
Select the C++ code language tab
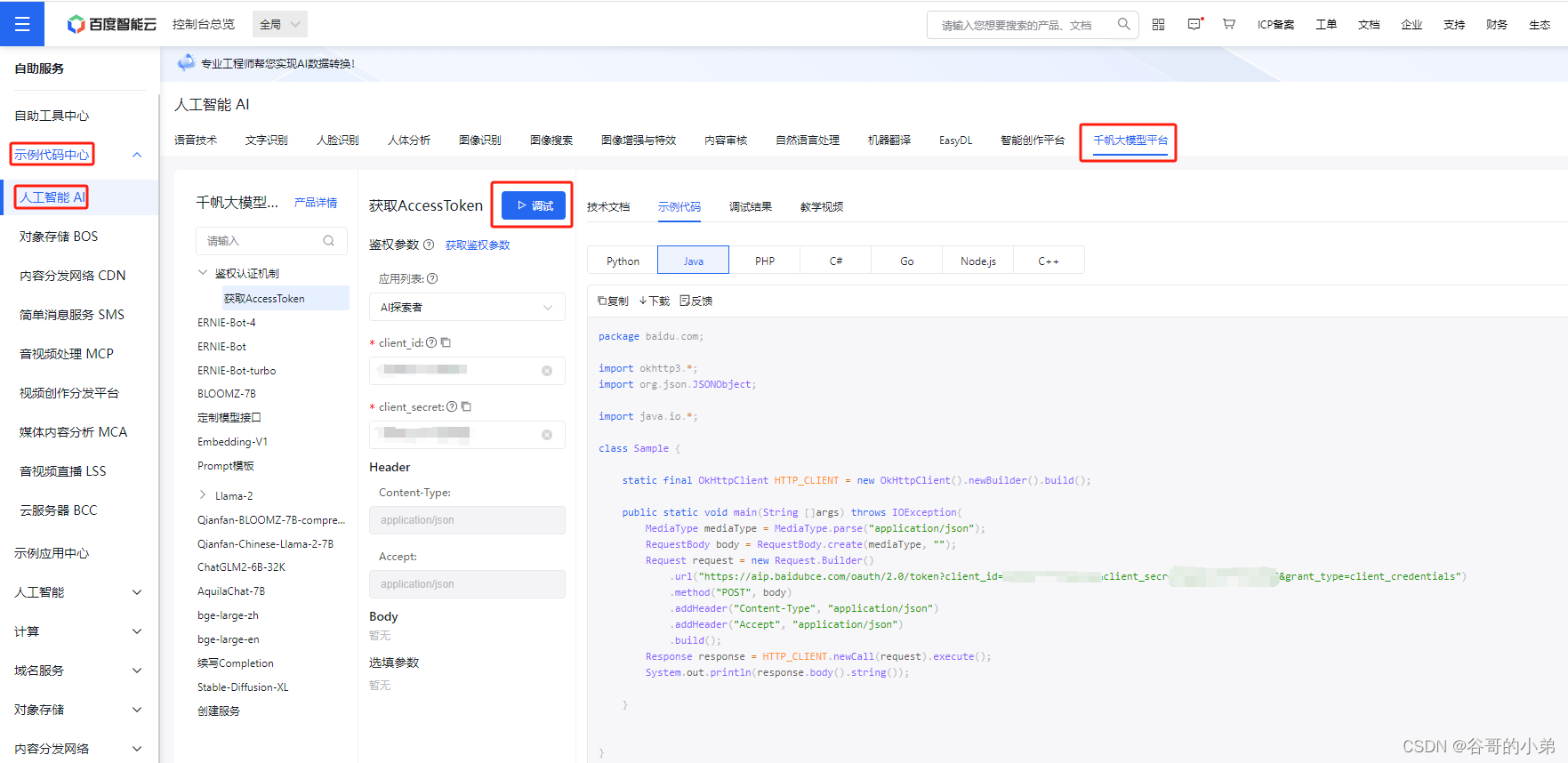[1049, 261]
